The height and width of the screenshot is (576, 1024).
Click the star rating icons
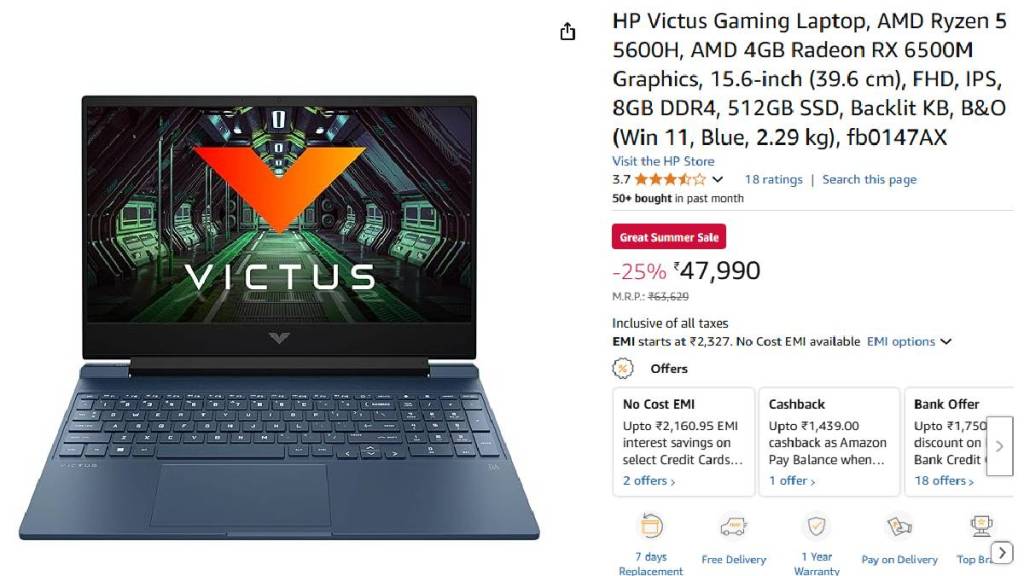(x=670, y=179)
